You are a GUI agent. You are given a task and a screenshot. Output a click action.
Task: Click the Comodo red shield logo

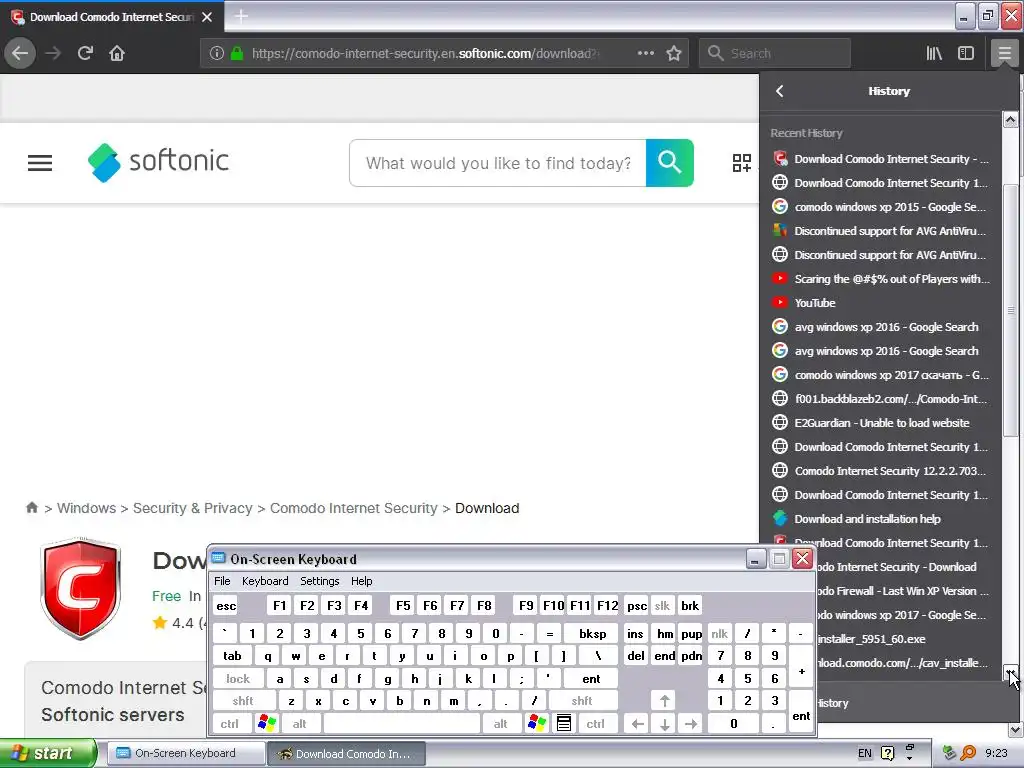[x=81, y=588]
